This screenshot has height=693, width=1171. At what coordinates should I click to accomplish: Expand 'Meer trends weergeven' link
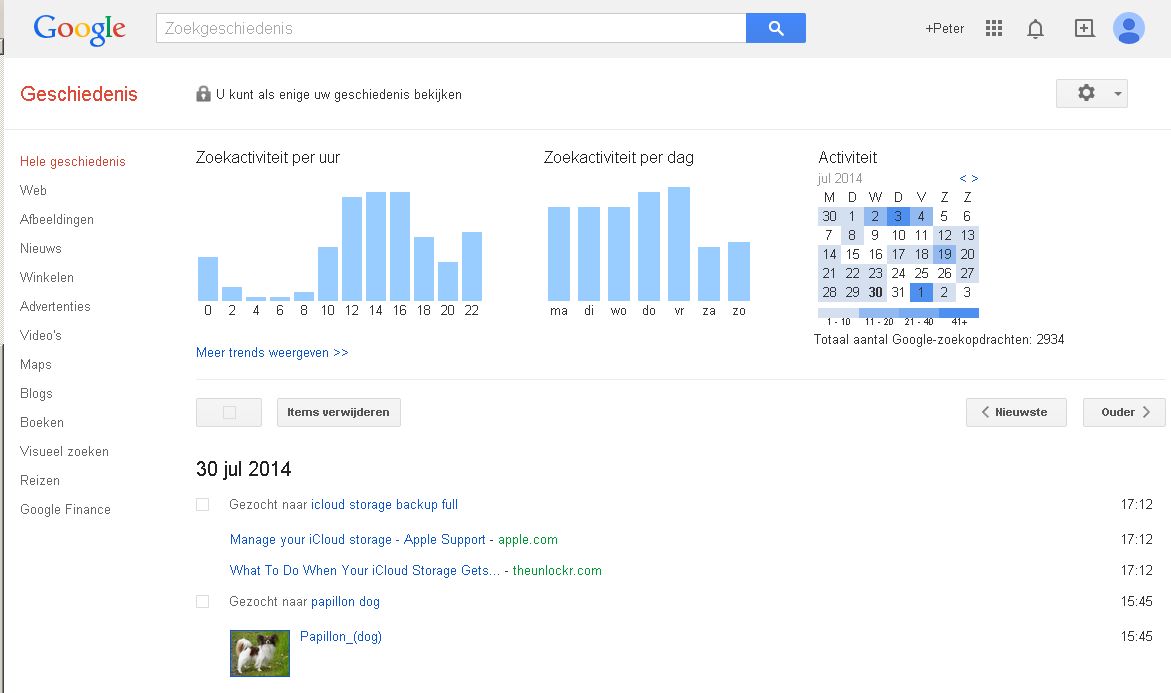(x=272, y=353)
